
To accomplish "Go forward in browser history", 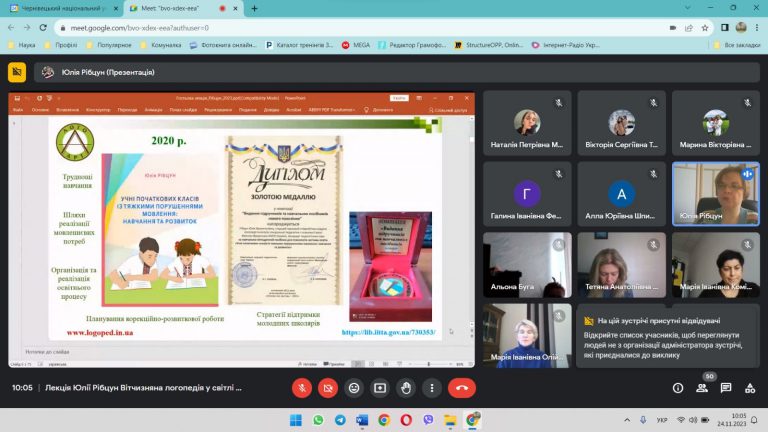I will (x=27, y=28).
